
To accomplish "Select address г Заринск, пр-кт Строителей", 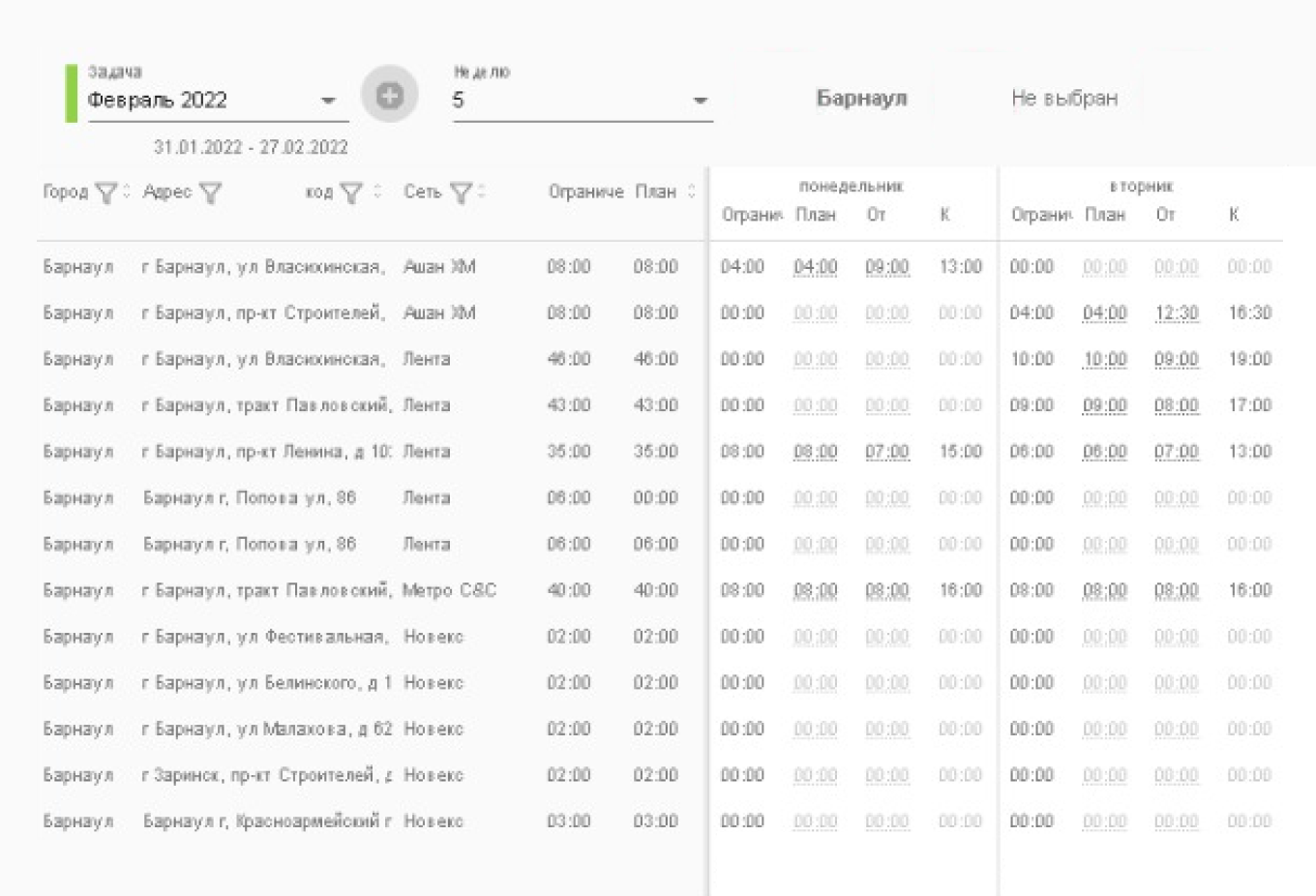I will [266, 775].
